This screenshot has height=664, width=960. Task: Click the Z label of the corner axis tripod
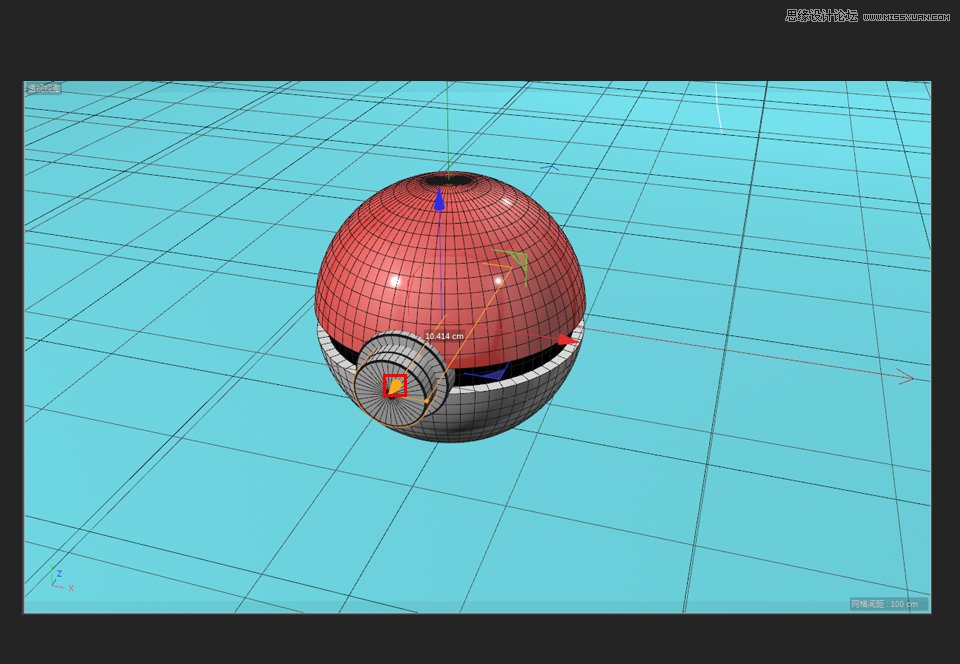[x=58, y=575]
